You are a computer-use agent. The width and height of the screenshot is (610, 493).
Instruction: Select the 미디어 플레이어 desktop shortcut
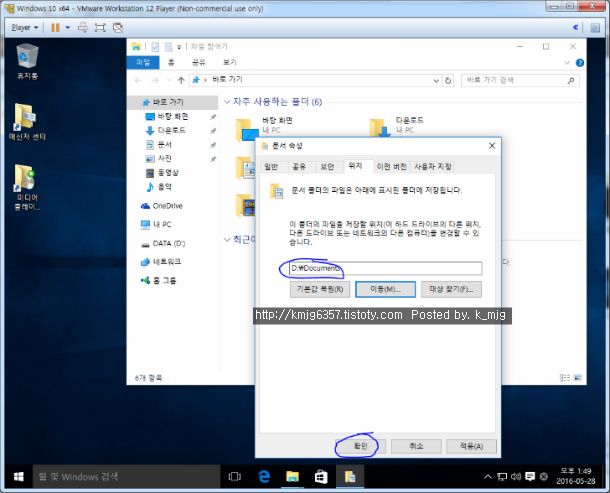27,187
